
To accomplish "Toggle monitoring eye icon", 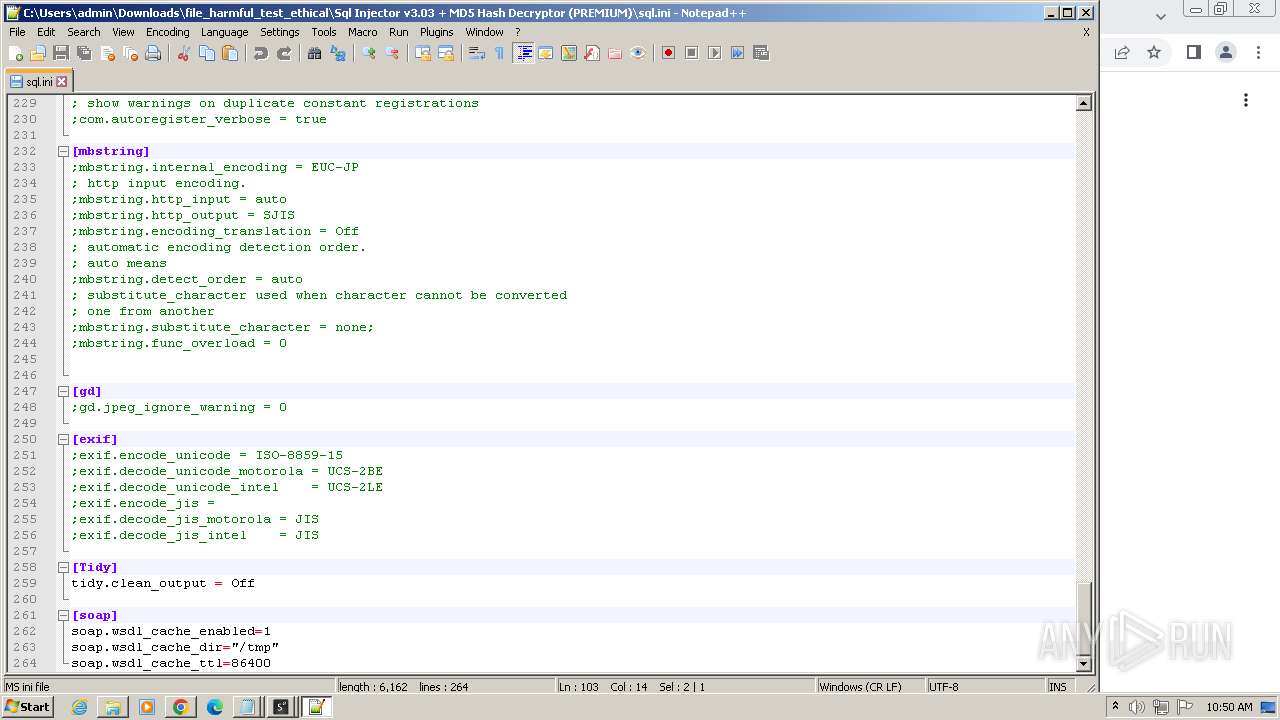I will tap(638, 53).
